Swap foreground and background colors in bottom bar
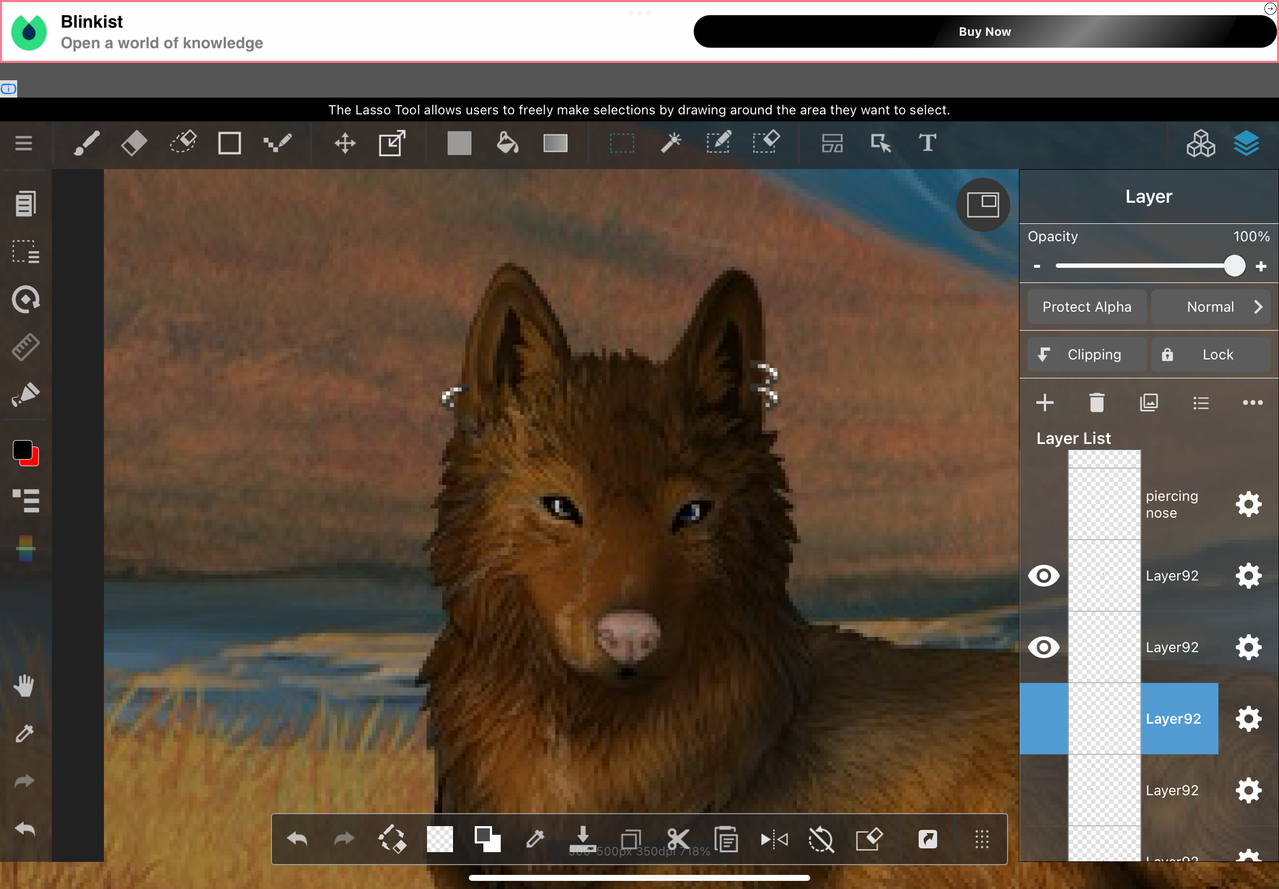The width and height of the screenshot is (1279, 889). pos(488,839)
